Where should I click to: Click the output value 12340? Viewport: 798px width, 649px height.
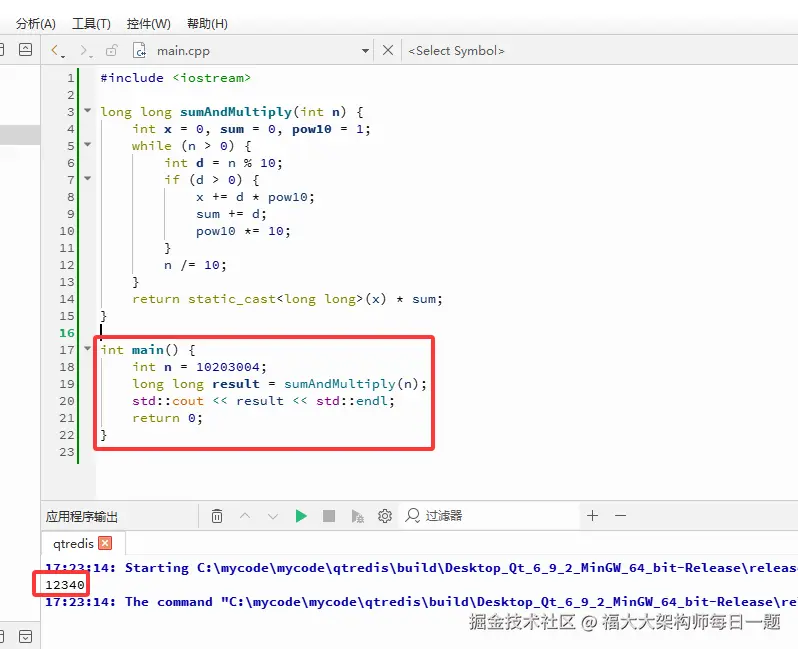(65, 585)
